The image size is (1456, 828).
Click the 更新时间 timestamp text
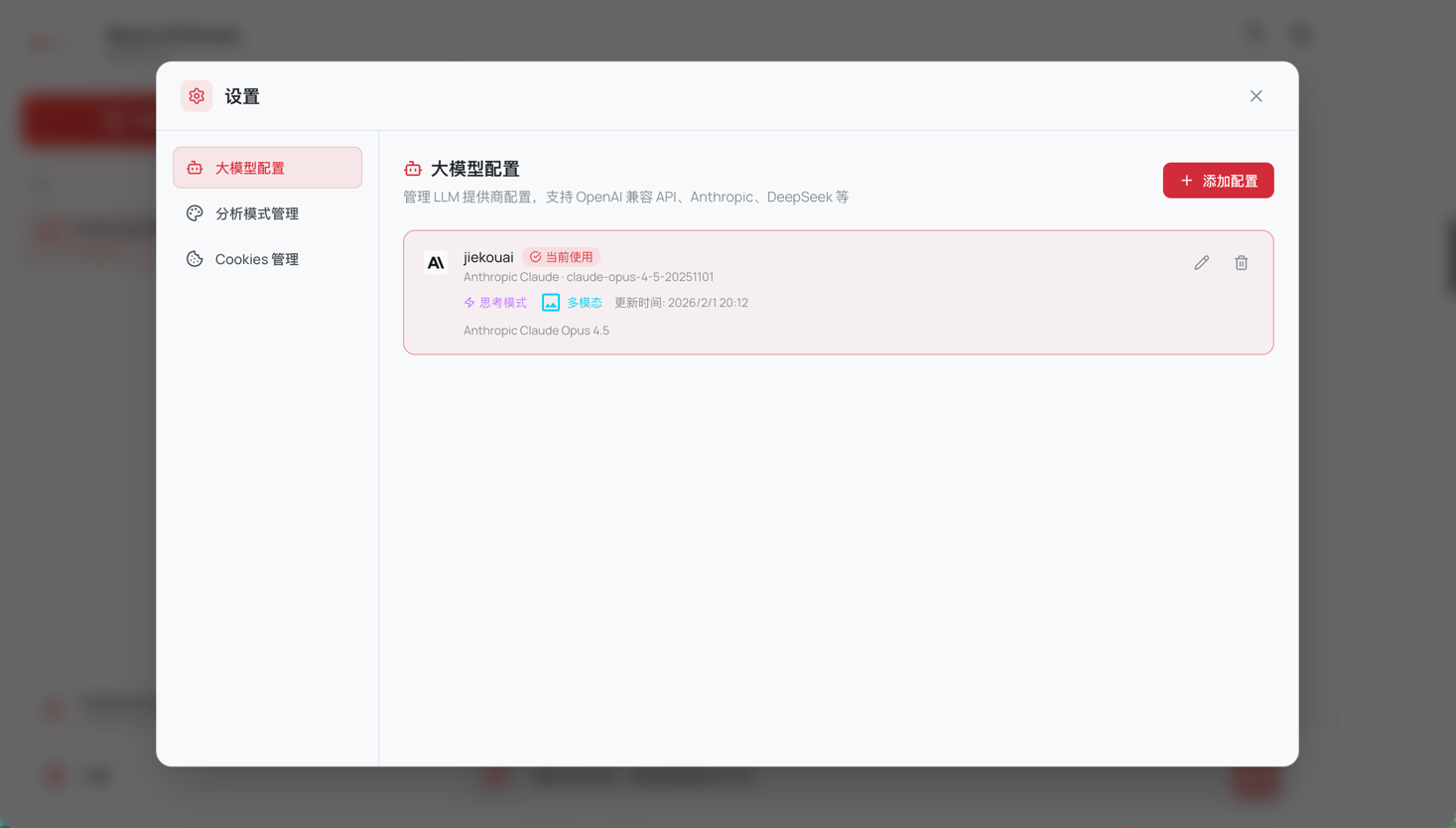click(x=681, y=303)
